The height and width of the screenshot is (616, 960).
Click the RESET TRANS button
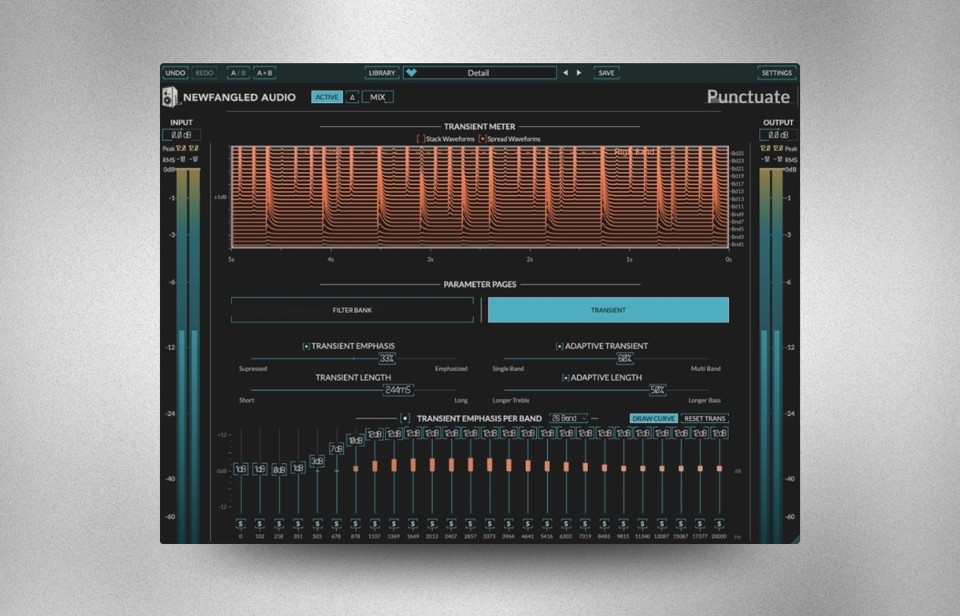(705, 419)
